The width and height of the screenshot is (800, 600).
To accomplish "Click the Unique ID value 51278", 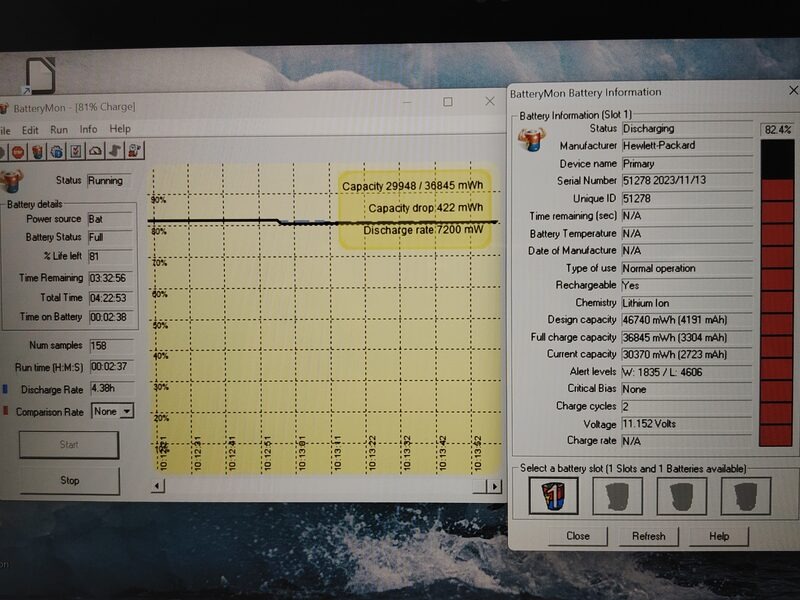I will point(687,198).
